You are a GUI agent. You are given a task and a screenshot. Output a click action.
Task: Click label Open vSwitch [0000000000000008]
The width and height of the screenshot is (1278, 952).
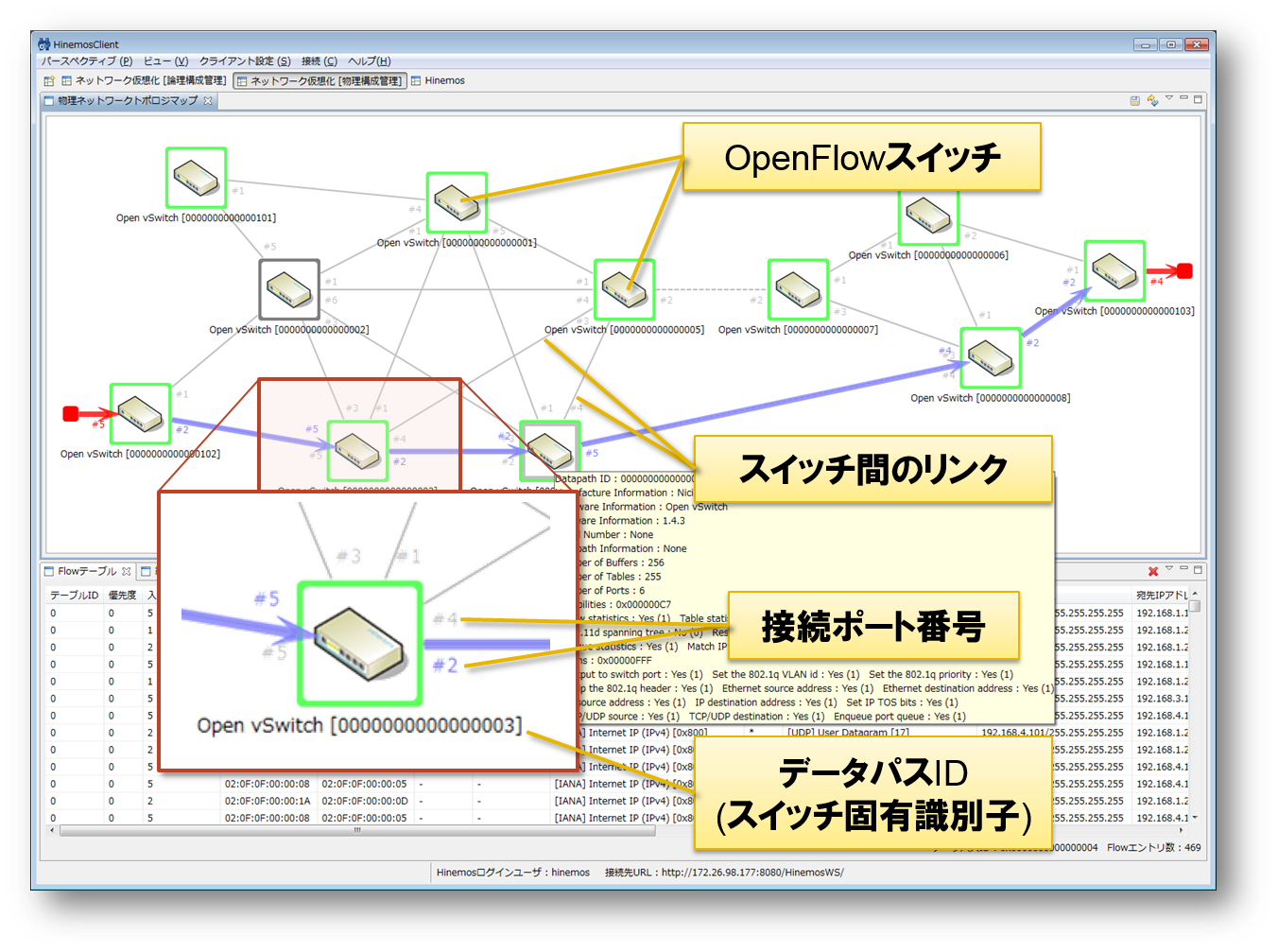pos(991,398)
